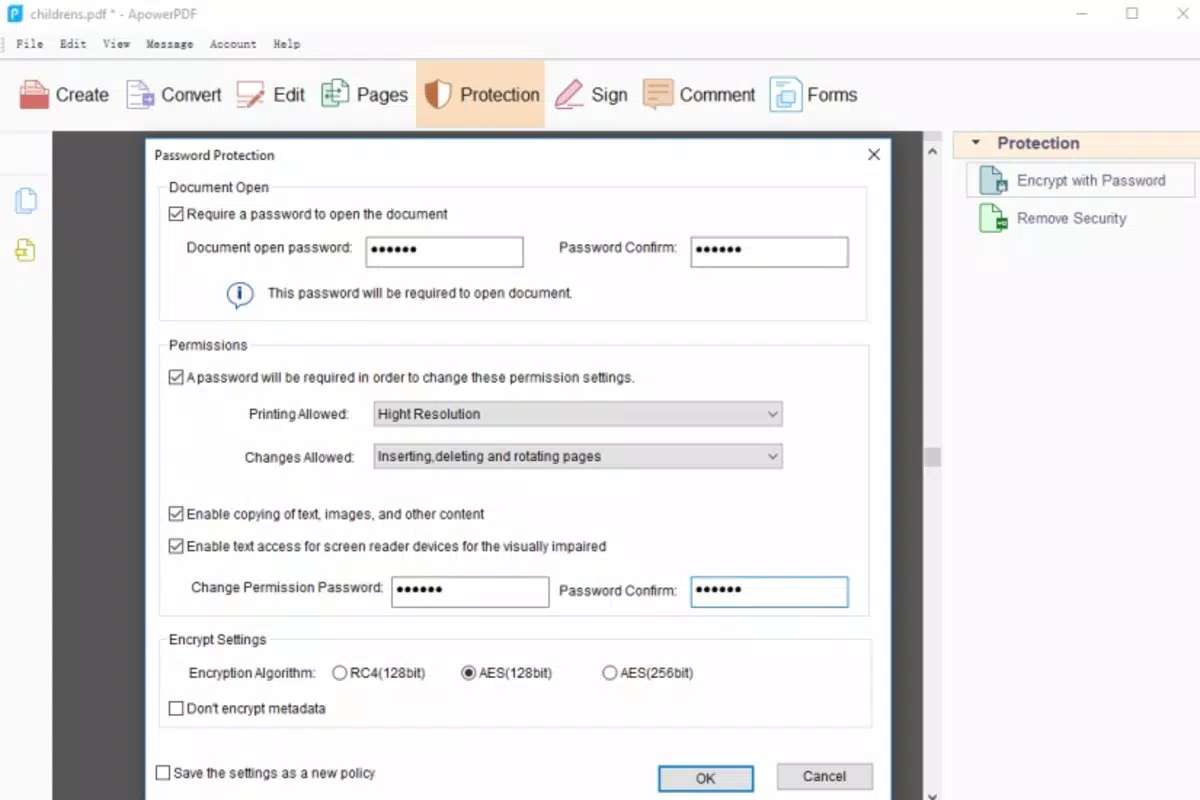Toggle Enable copying of text, images
The width and height of the screenshot is (1200, 800).
(x=176, y=514)
